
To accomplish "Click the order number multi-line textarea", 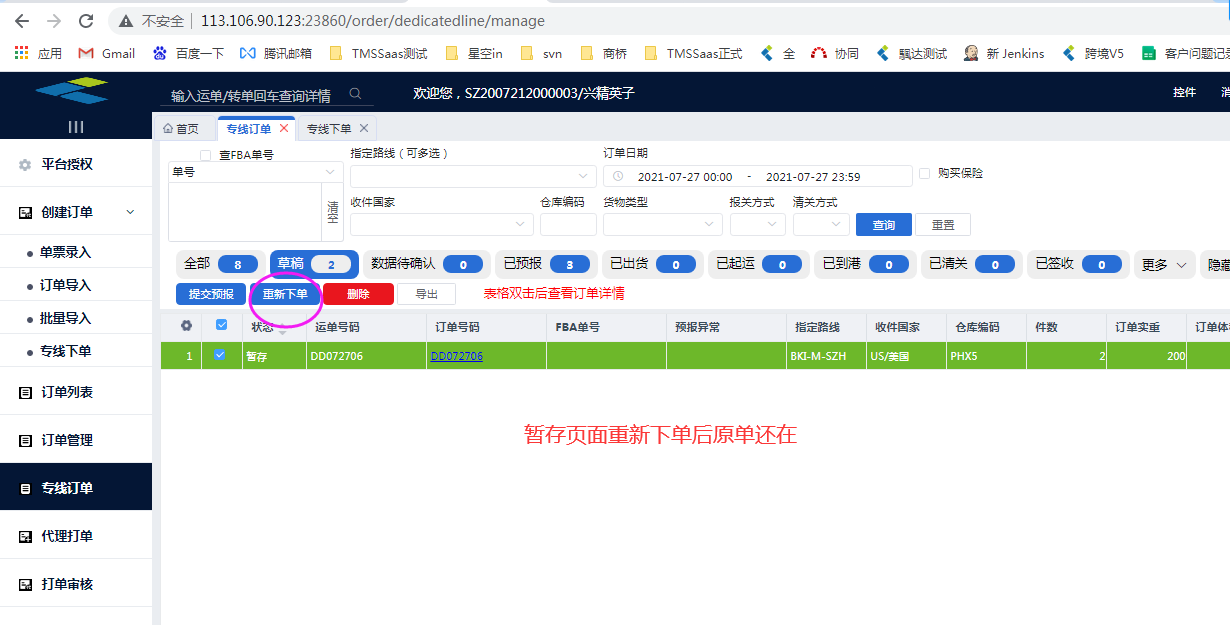I will point(245,212).
